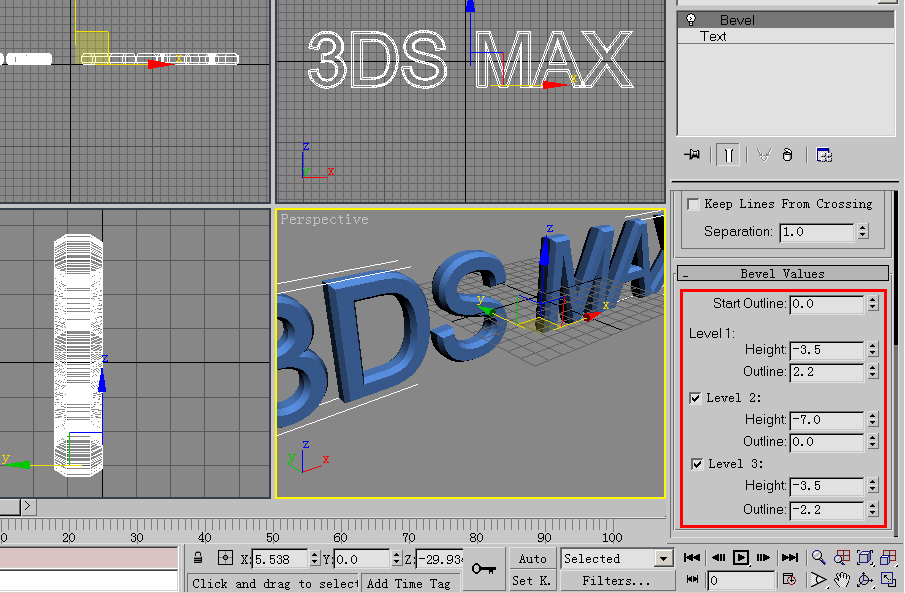Viewport: 905px width, 593px height.
Task: Step to Previous Frame
Action: (x=718, y=557)
